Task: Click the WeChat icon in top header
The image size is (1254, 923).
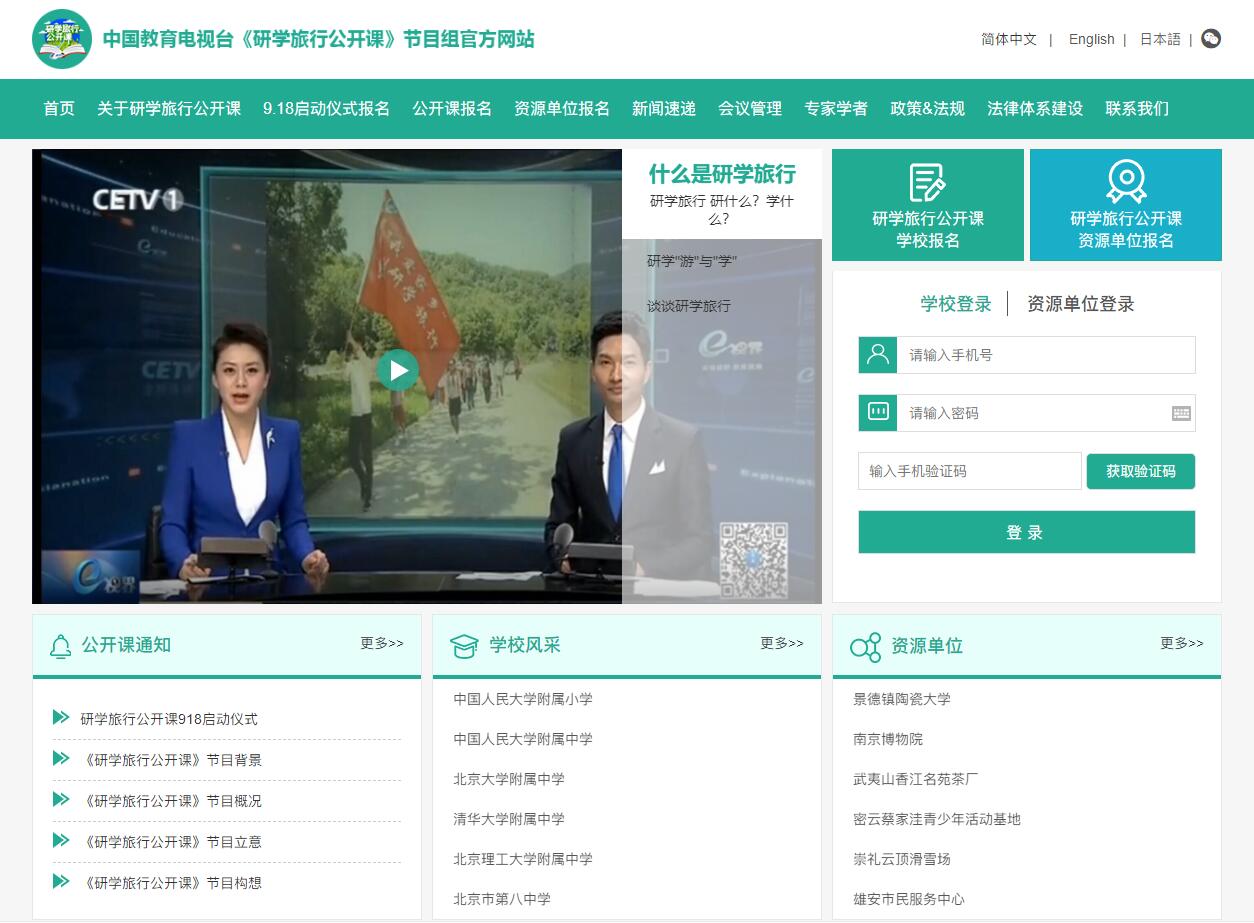Action: click(x=1211, y=39)
